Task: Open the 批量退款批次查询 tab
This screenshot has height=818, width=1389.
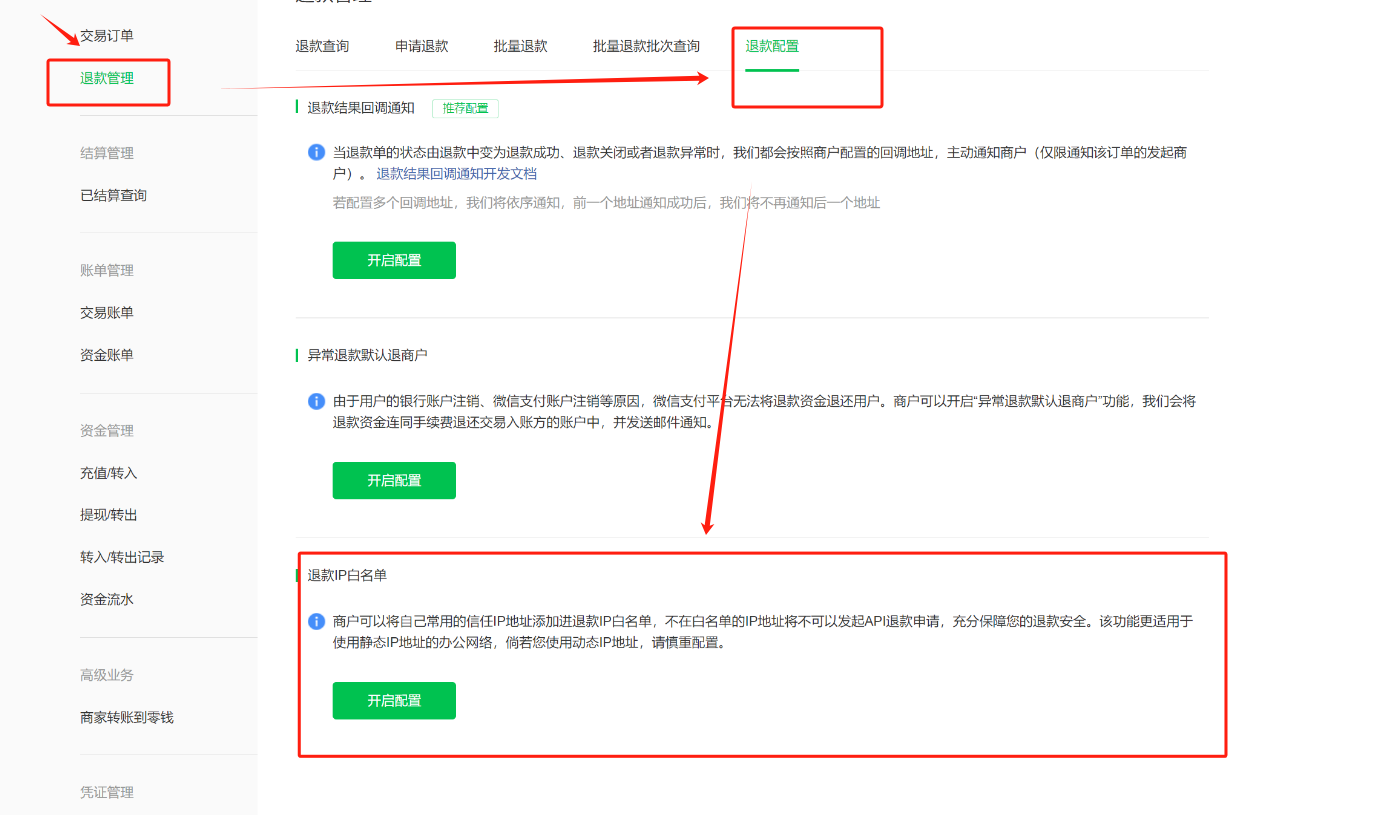Action: click(646, 46)
